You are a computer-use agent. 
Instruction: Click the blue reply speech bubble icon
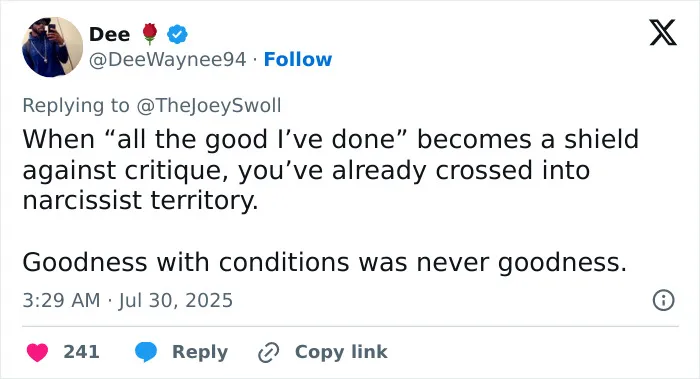[146, 352]
